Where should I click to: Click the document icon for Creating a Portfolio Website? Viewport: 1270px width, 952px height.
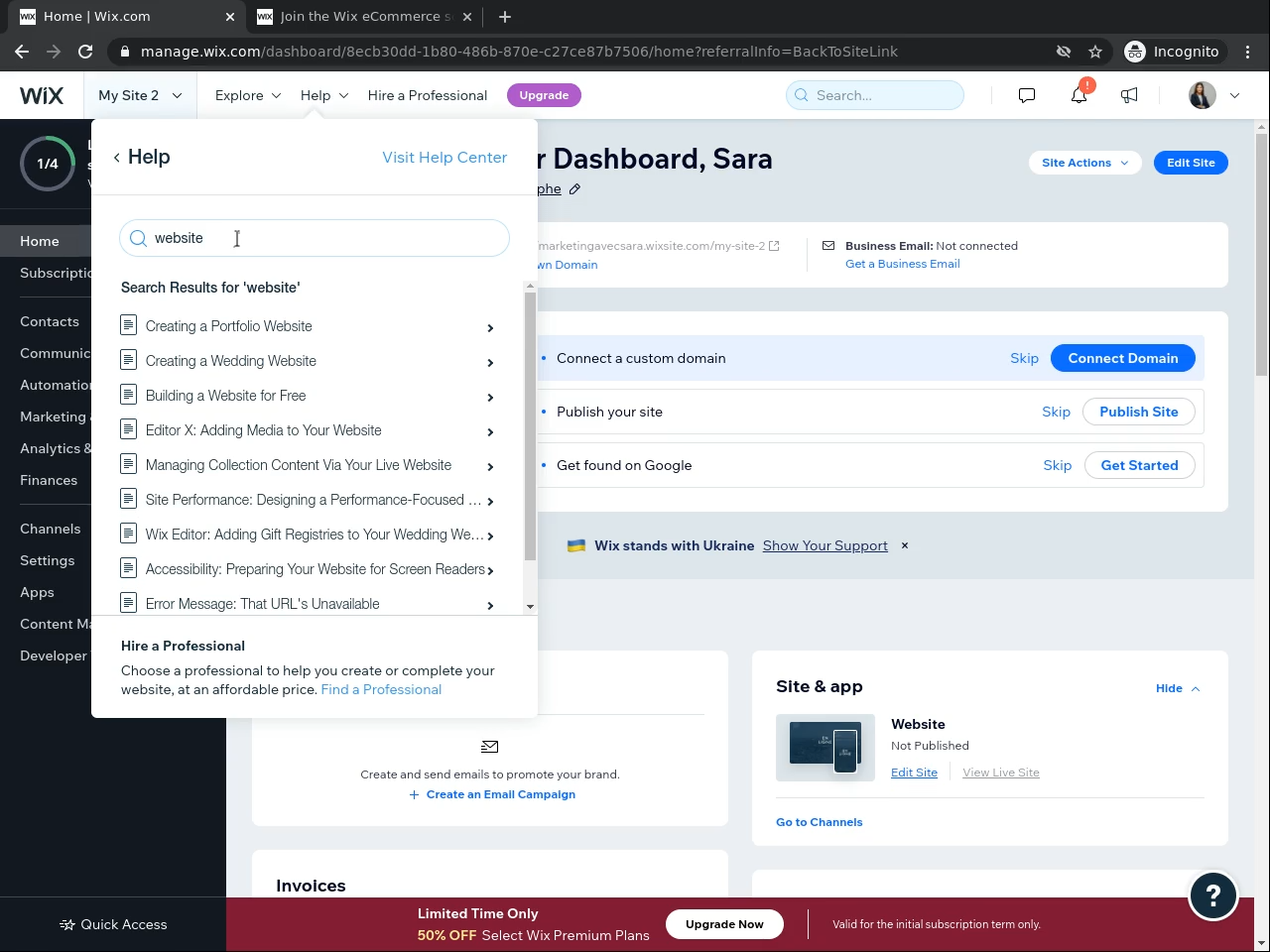pos(128,325)
